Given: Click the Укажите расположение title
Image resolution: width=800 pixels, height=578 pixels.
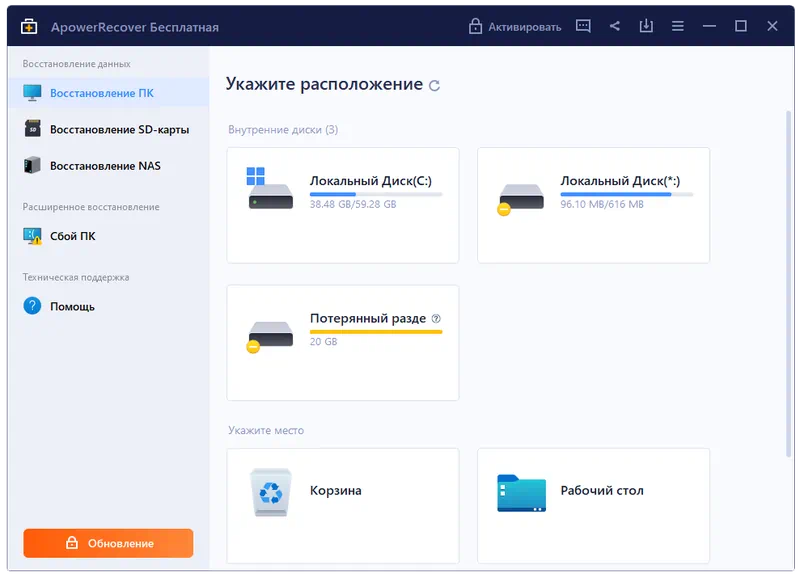Looking at the screenshot, I should (x=324, y=84).
